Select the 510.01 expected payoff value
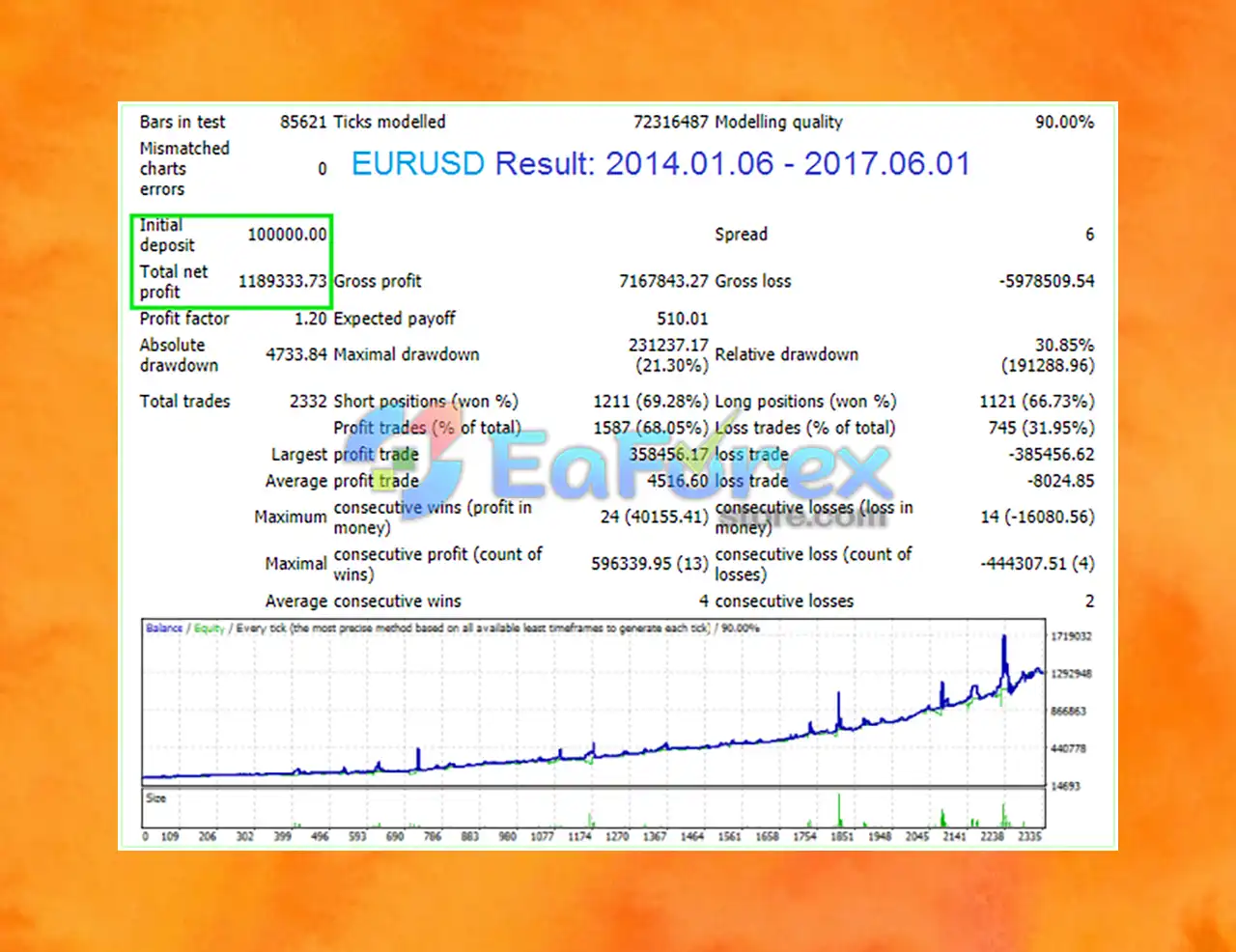The image size is (1236, 952). tap(683, 319)
